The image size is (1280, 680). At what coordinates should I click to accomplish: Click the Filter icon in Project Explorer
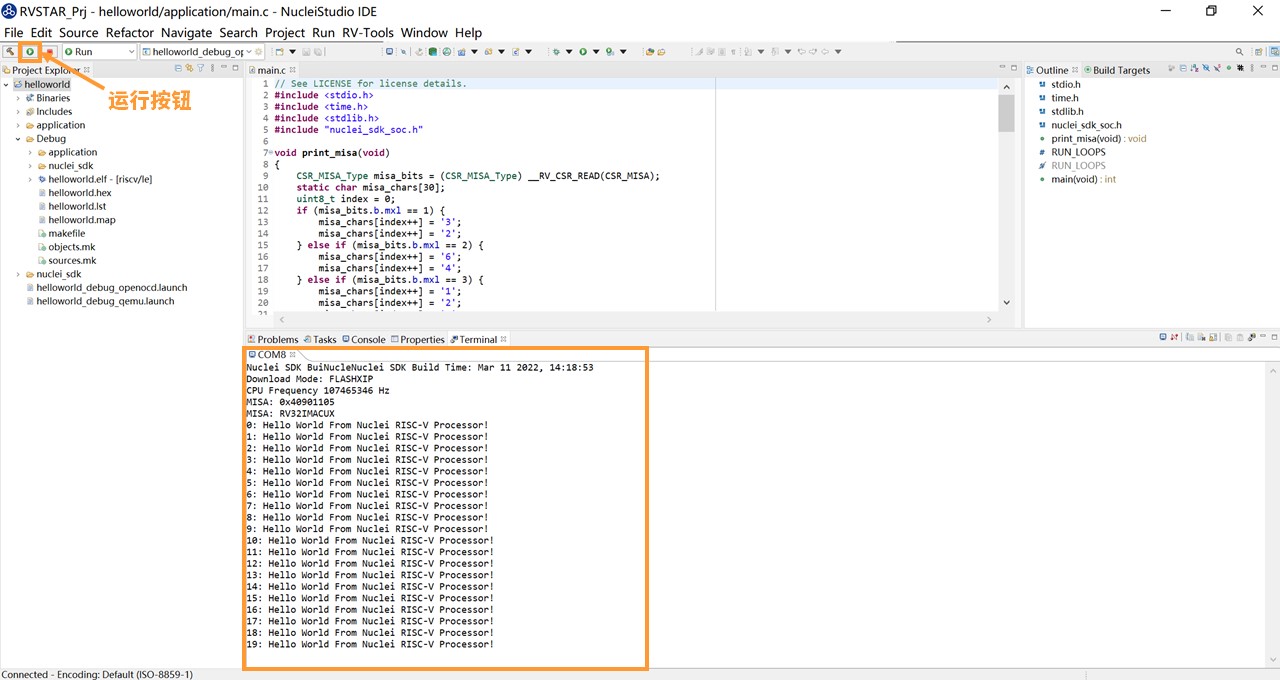click(x=201, y=69)
